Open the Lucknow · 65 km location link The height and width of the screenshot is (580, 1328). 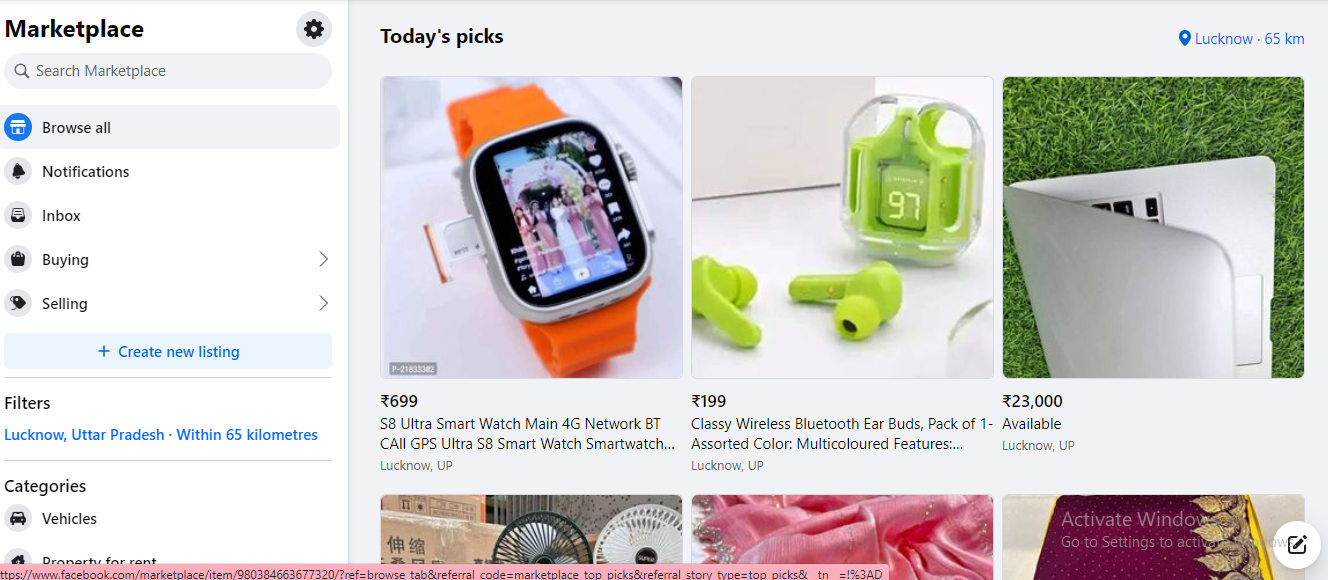pyautogui.click(x=1242, y=39)
